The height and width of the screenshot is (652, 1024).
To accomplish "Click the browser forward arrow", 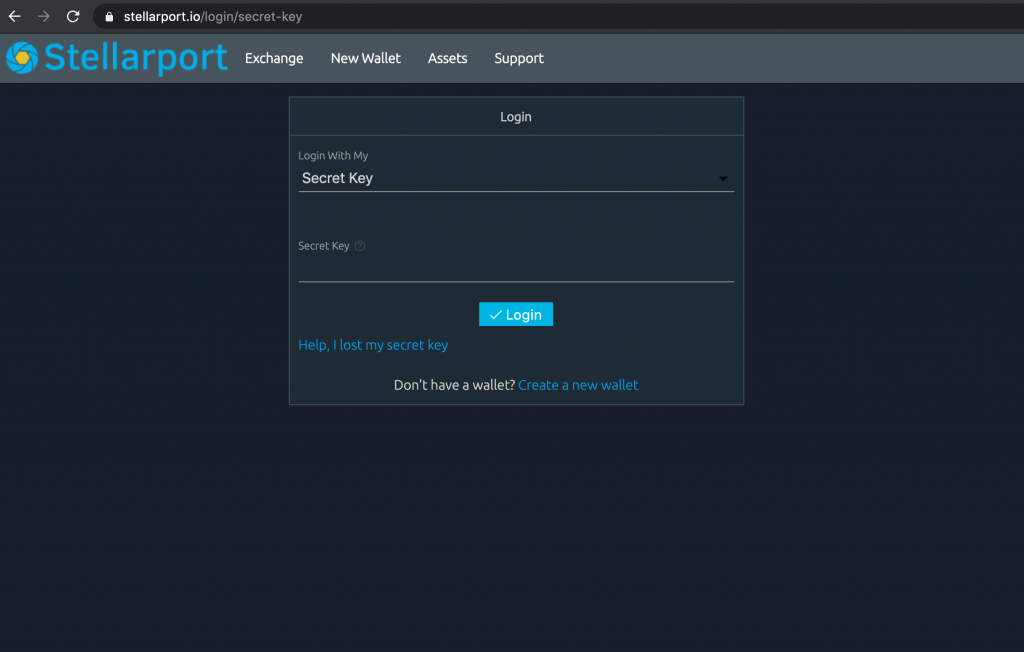I will (x=44, y=16).
